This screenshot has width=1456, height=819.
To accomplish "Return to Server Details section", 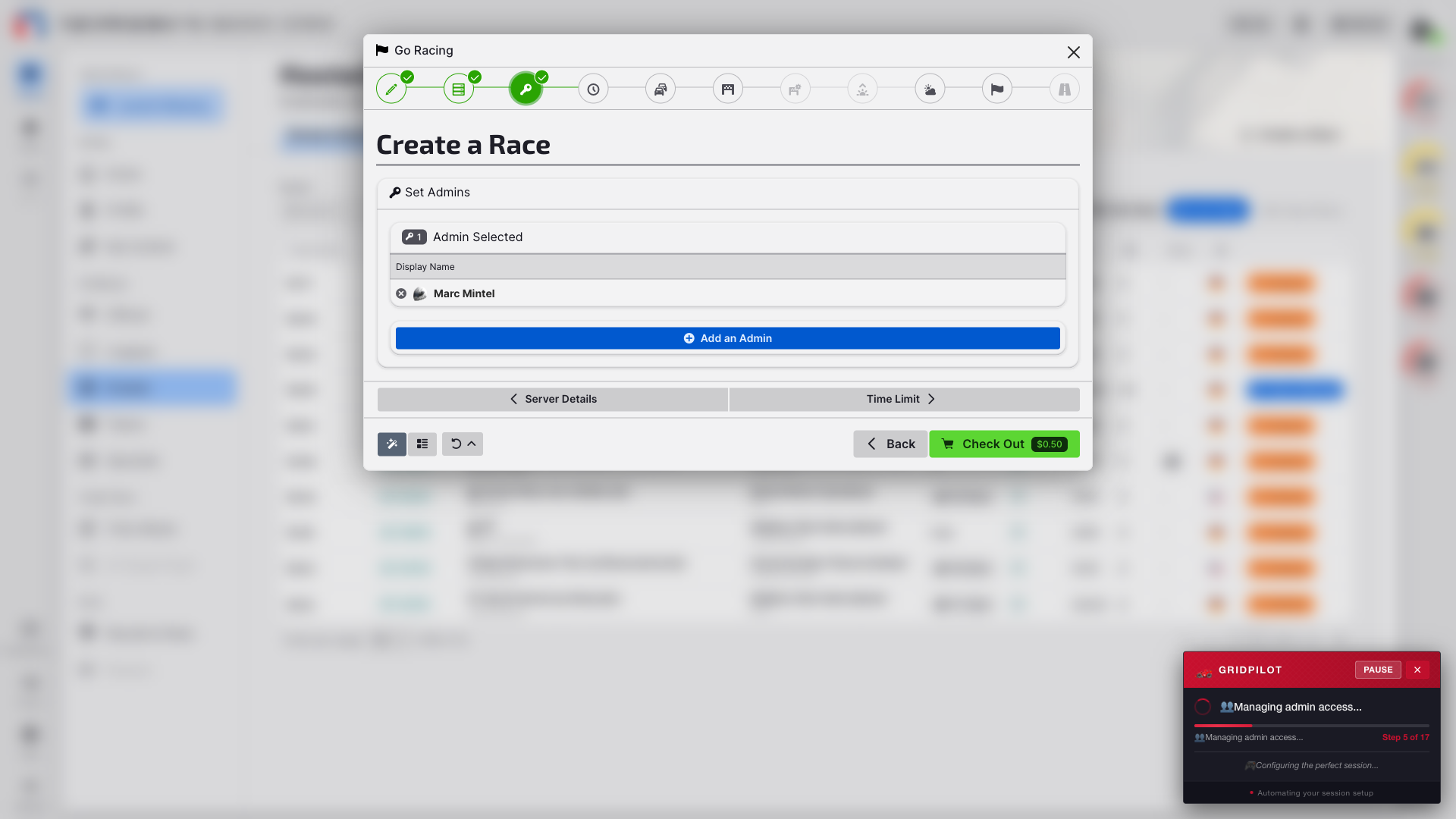I will pyautogui.click(x=553, y=399).
